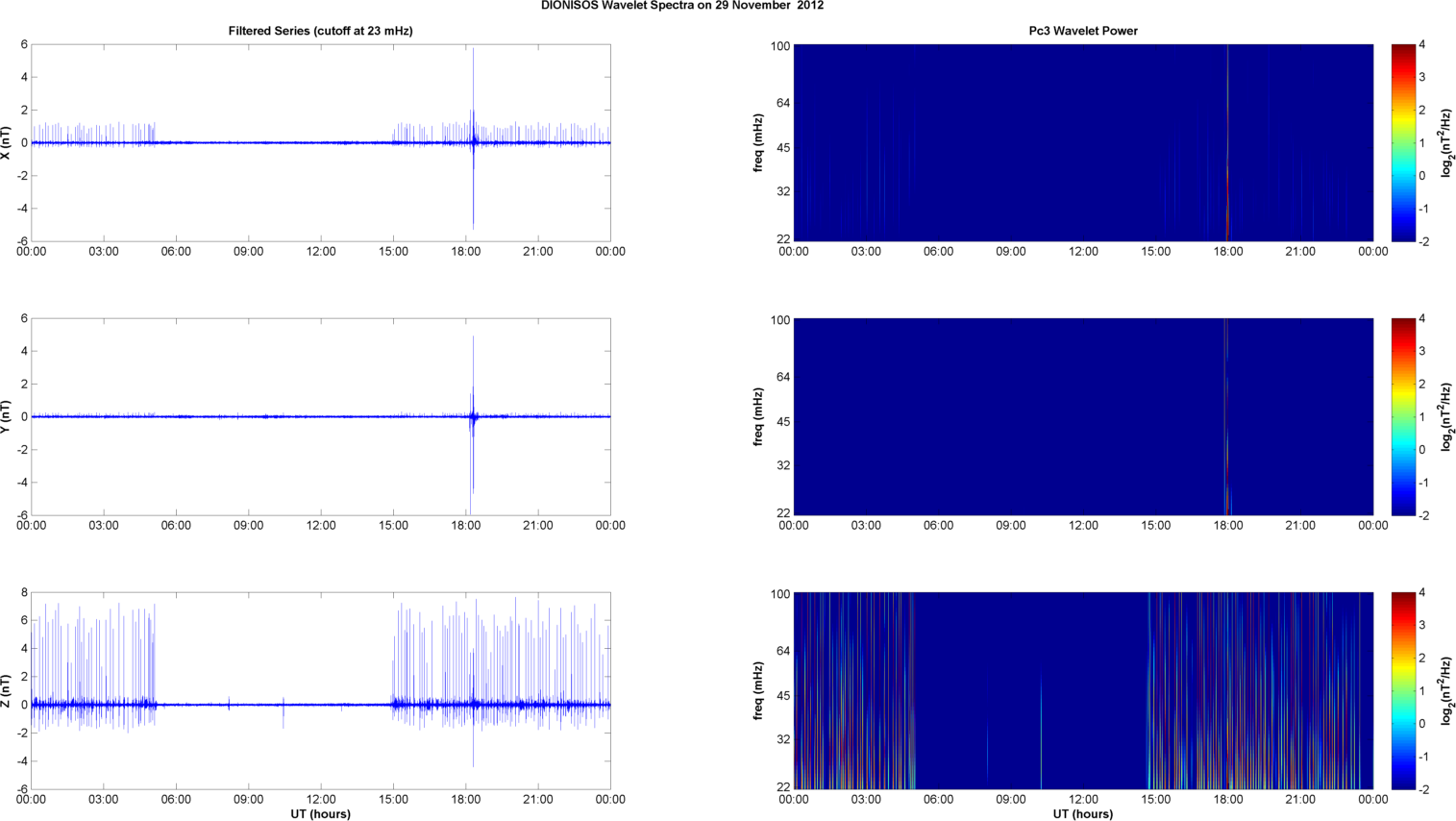The width and height of the screenshot is (1456, 821).
Task: Click the '15:00' tick under top wavelet spectrum
Action: point(1155,252)
